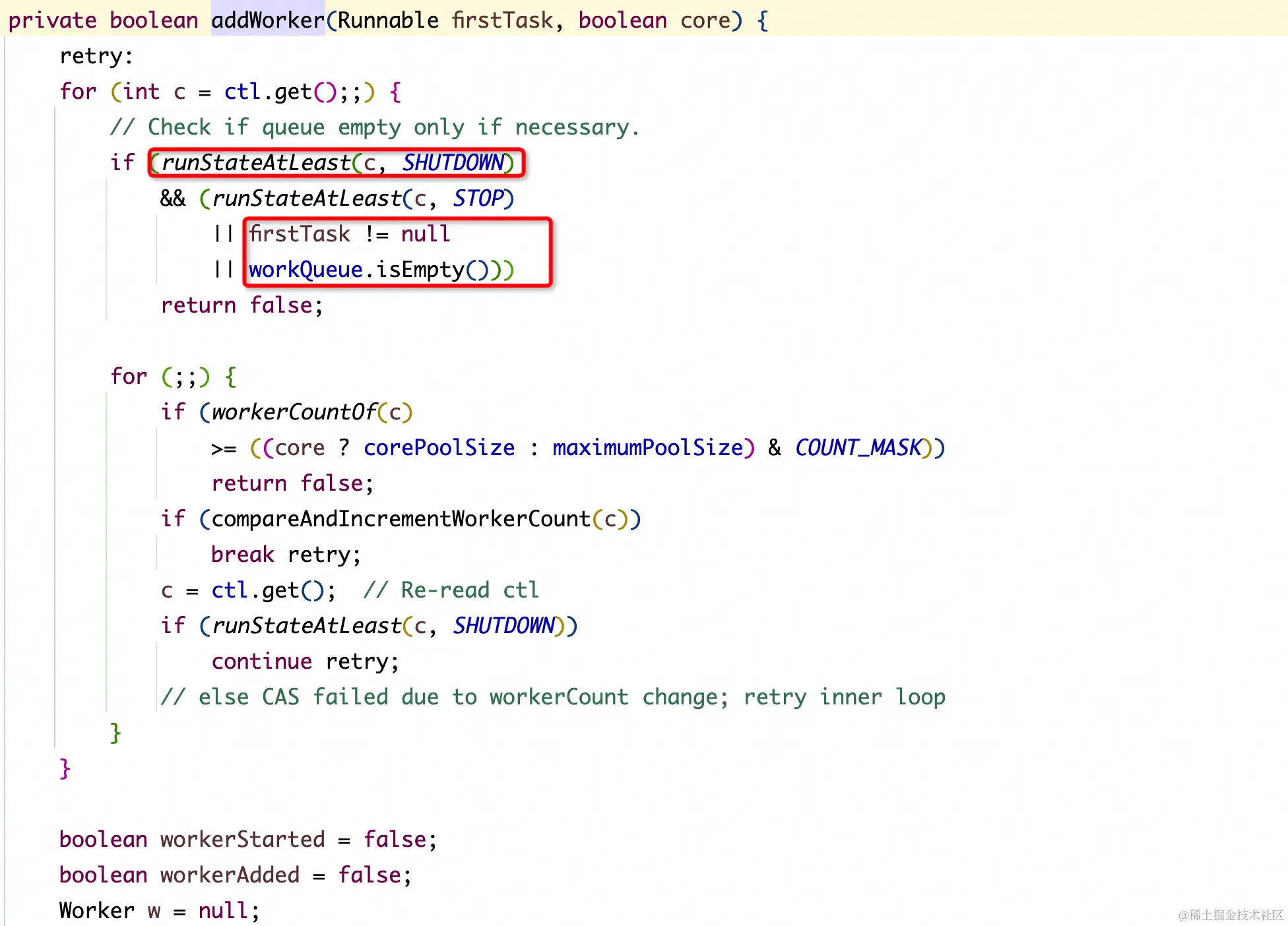Click workerCountOf method call
The height and width of the screenshot is (926, 1288).
(294, 412)
